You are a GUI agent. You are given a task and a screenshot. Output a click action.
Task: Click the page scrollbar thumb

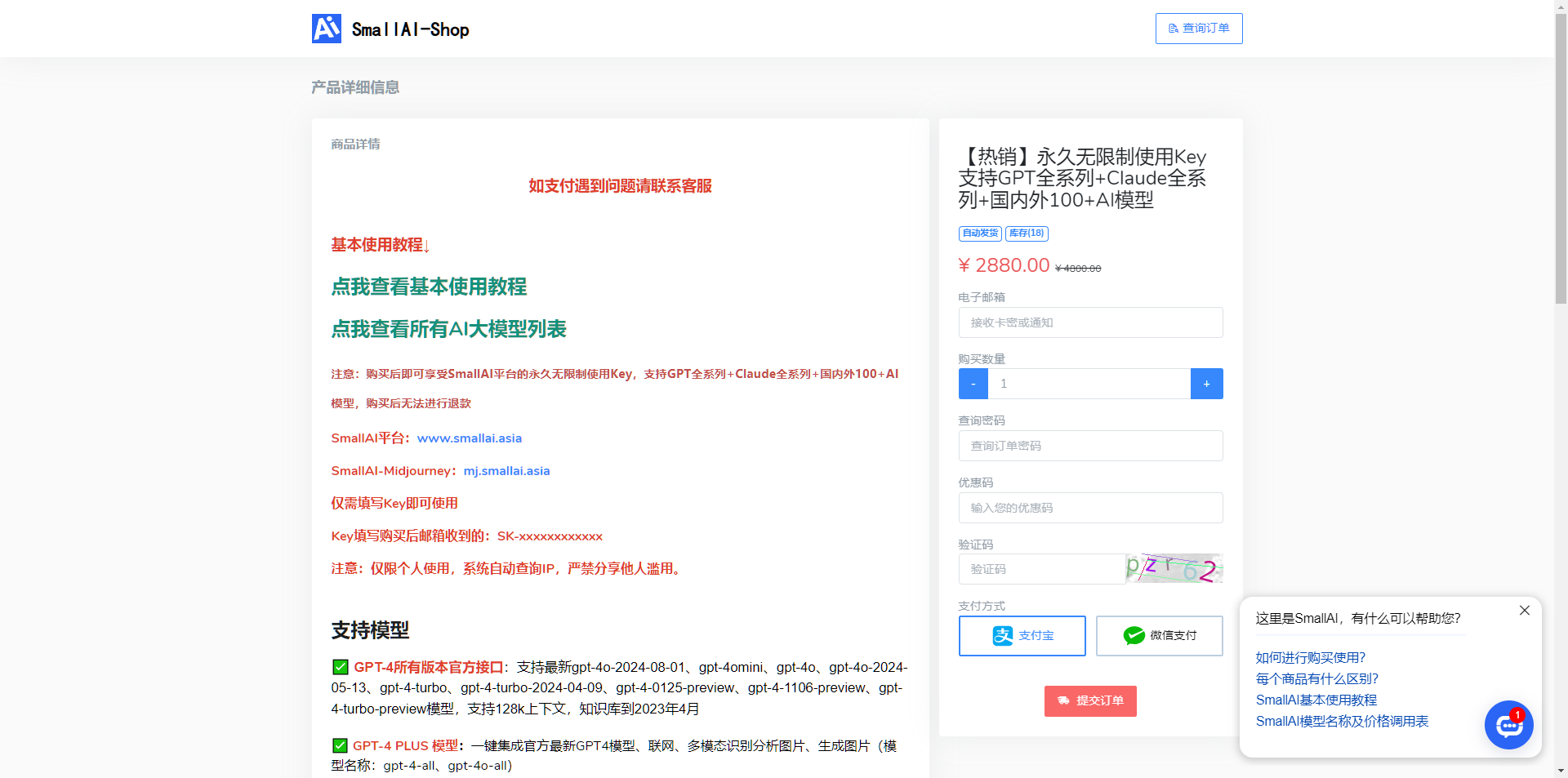(x=1561, y=159)
